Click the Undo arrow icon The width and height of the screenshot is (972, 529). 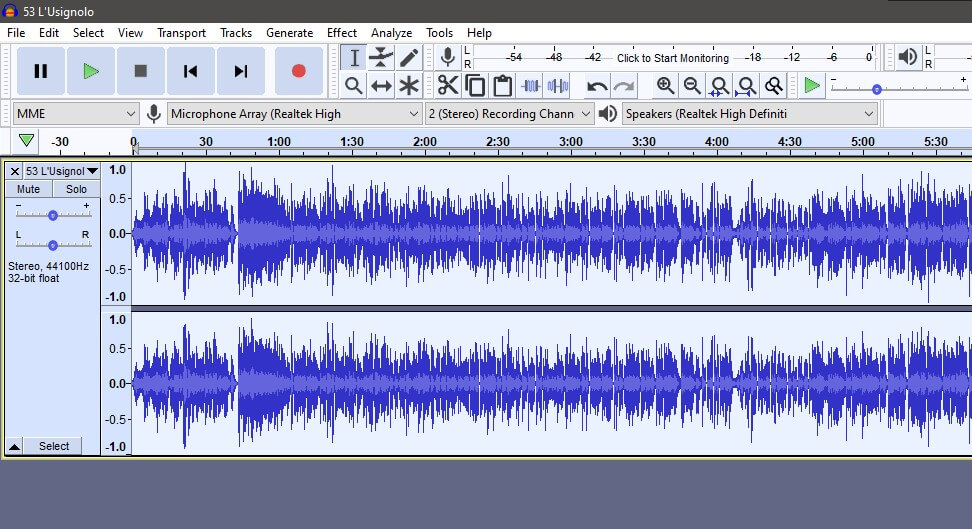tap(597, 86)
